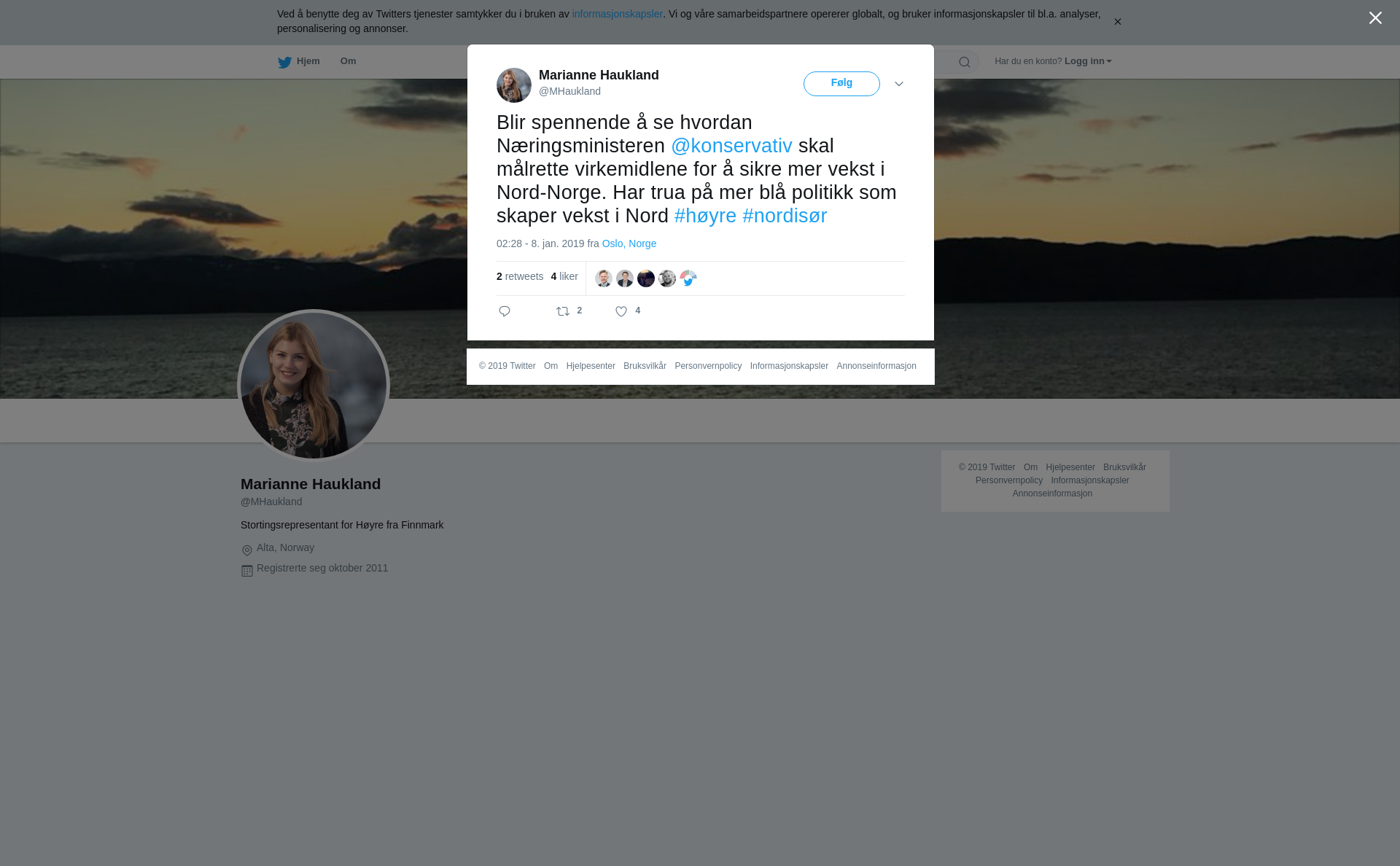Open the #høyre hashtag
Image resolution: width=1400 pixels, height=866 pixels.
tap(705, 216)
